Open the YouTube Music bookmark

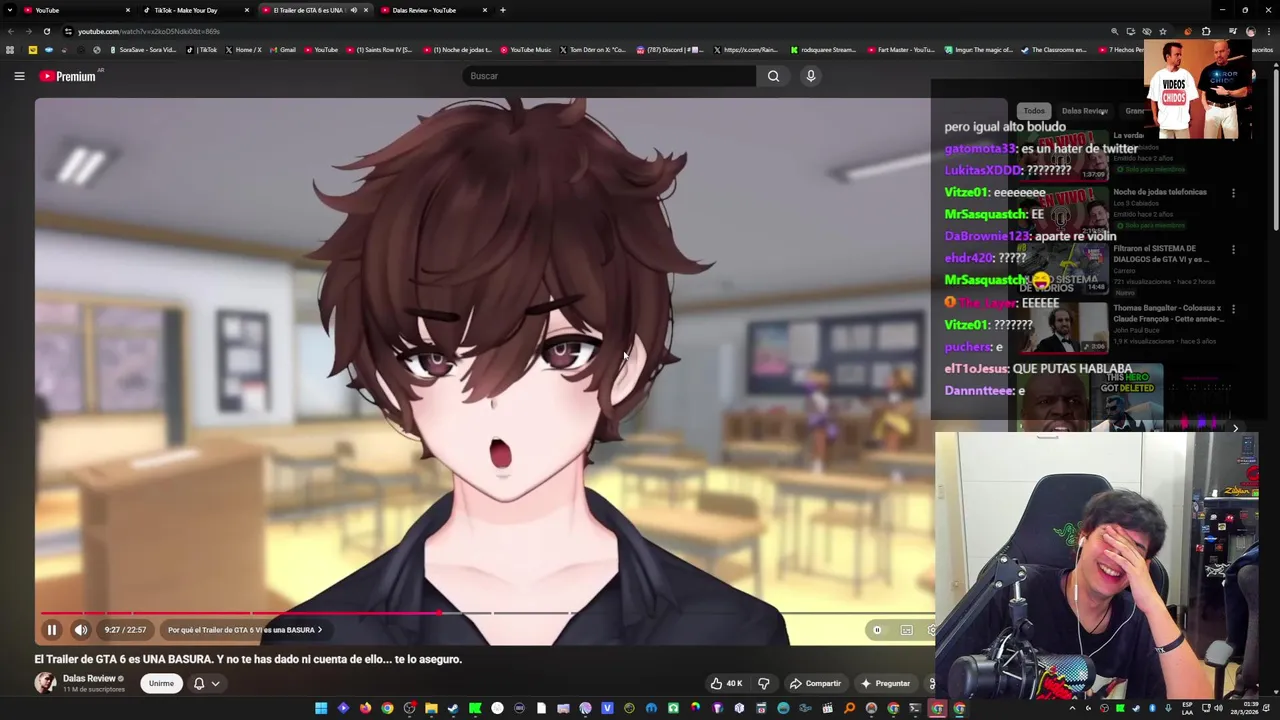click(526, 50)
